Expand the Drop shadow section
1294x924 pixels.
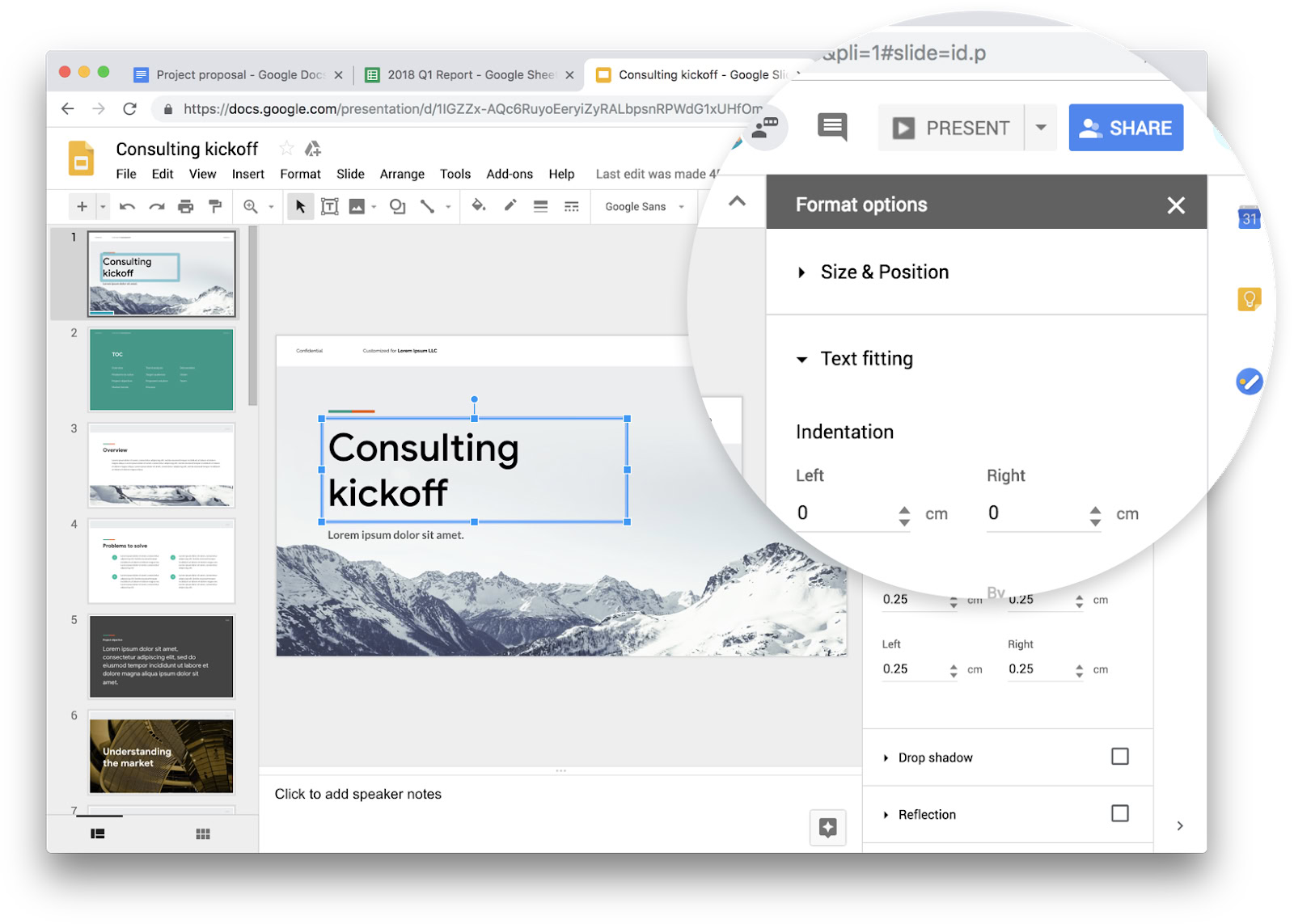pos(886,758)
